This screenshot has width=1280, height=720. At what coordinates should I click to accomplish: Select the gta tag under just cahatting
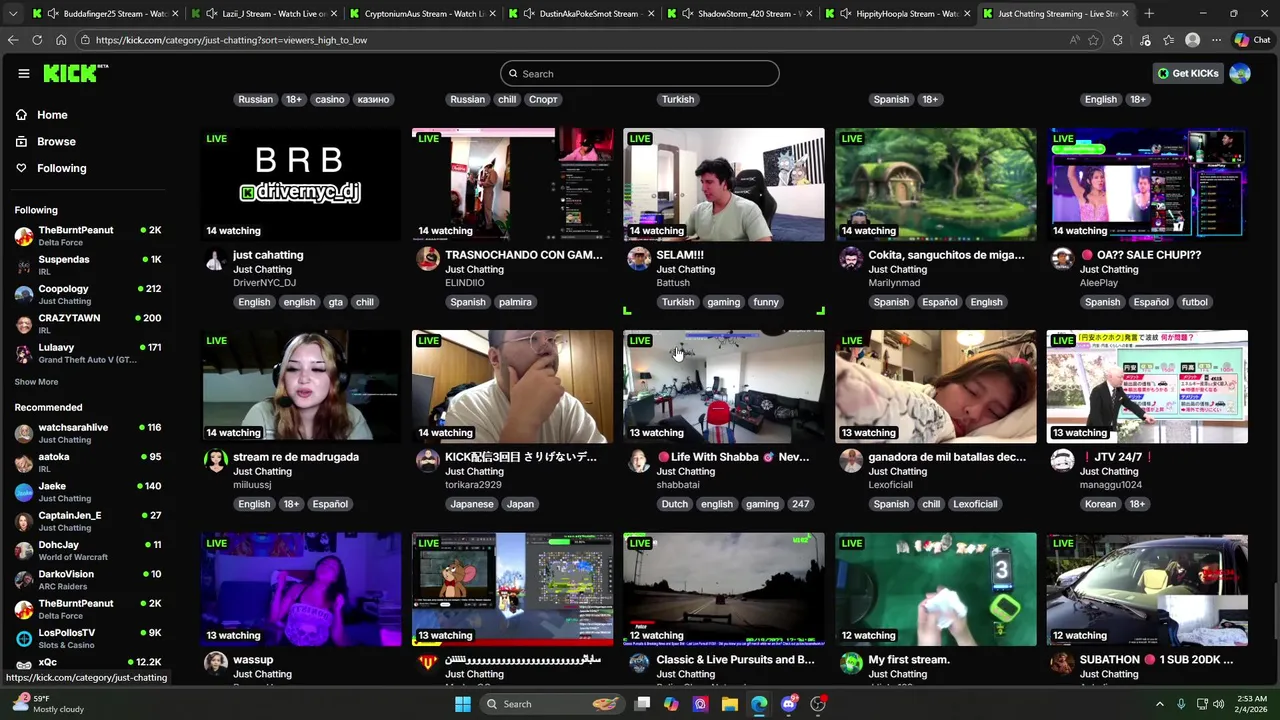335,302
